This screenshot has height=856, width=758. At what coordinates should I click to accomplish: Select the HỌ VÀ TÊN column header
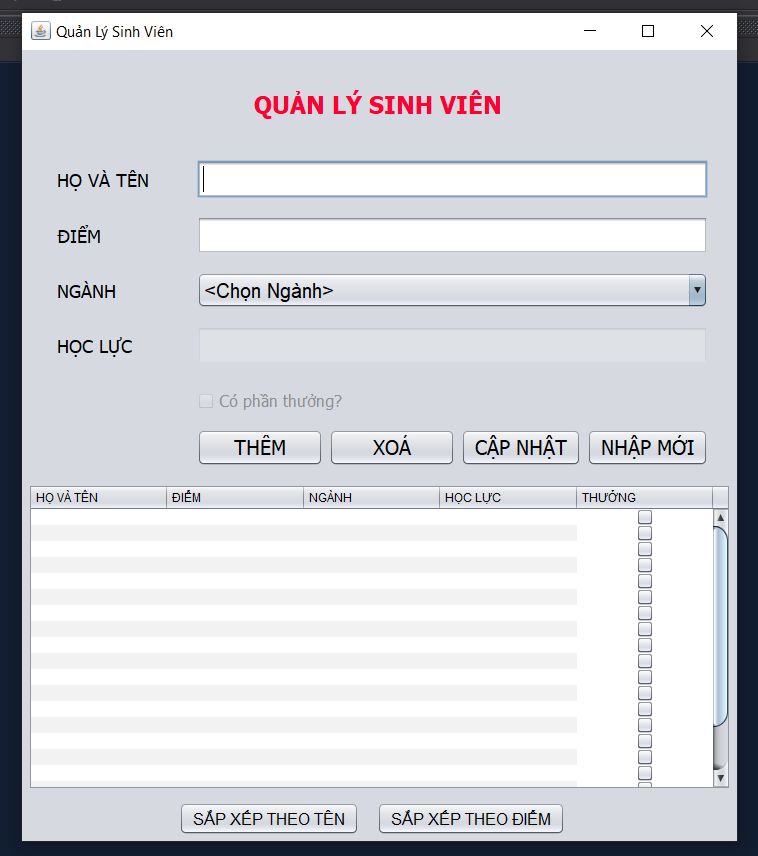coord(98,497)
